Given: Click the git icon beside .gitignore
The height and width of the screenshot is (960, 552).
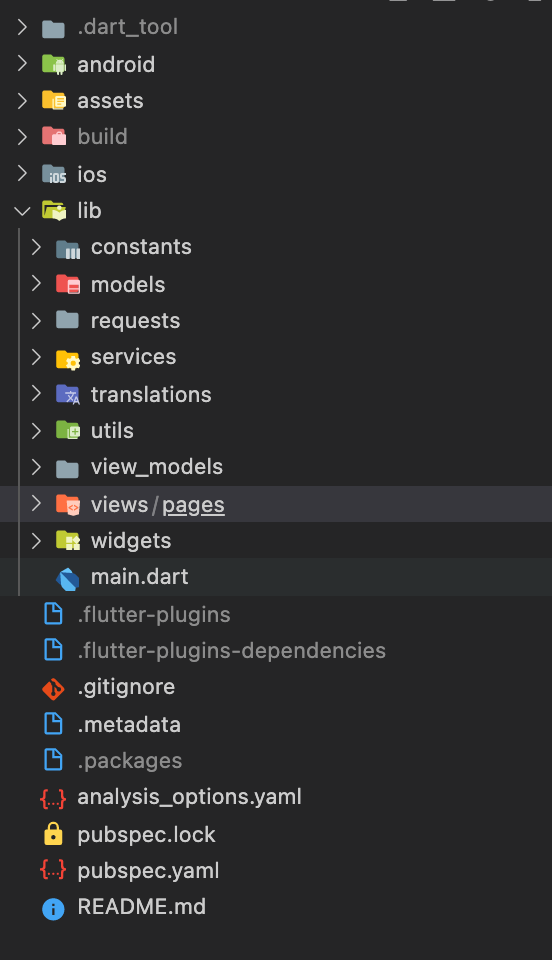Looking at the screenshot, I should 53,688.
